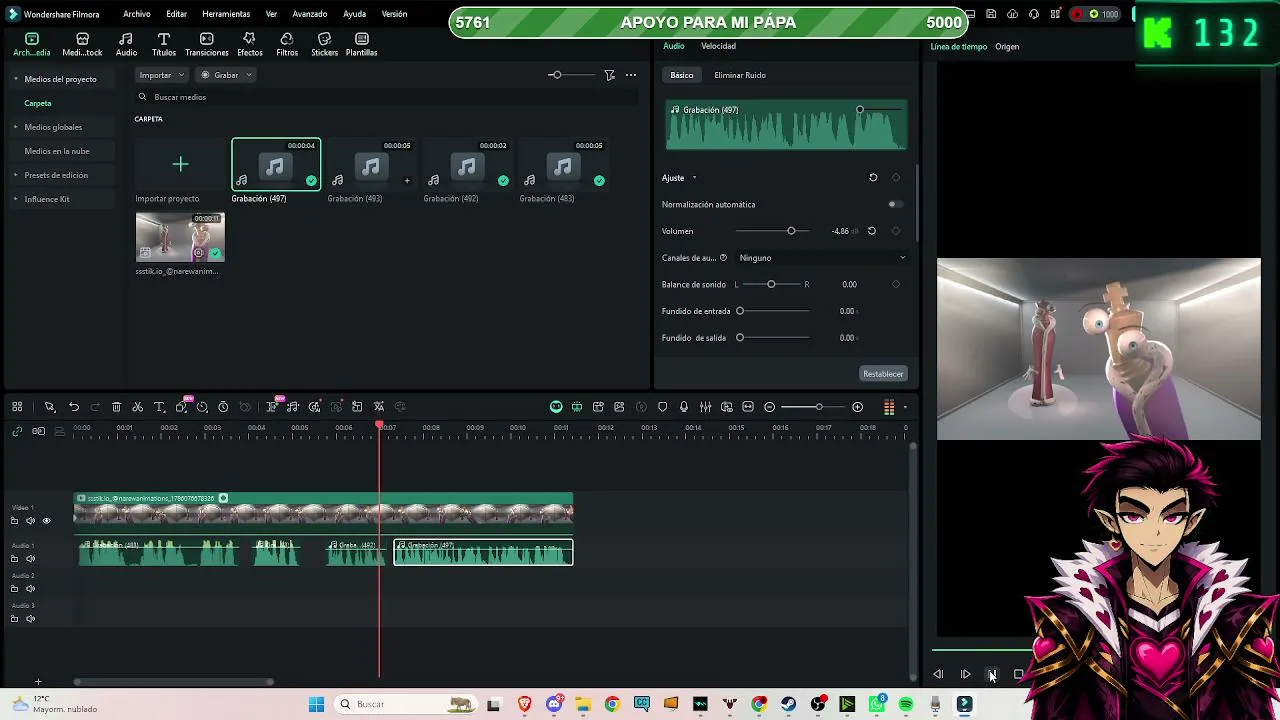Toggle visibility eye of Video 1 track

point(46,521)
